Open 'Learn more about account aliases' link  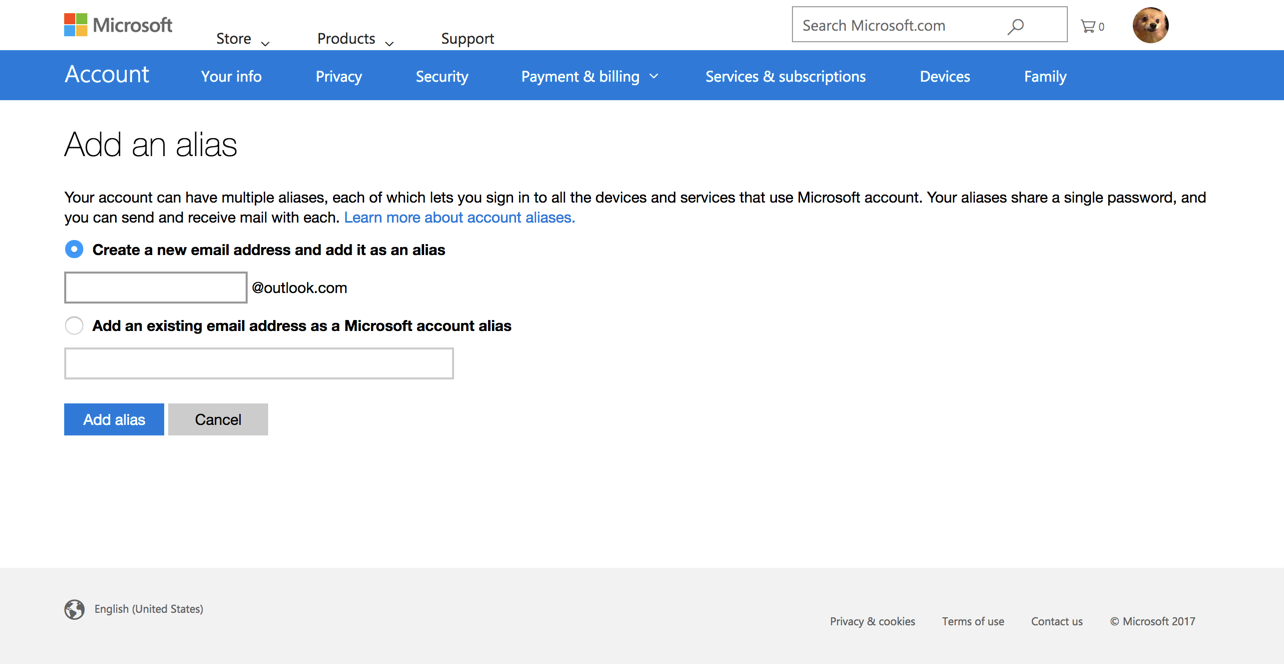click(459, 217)
